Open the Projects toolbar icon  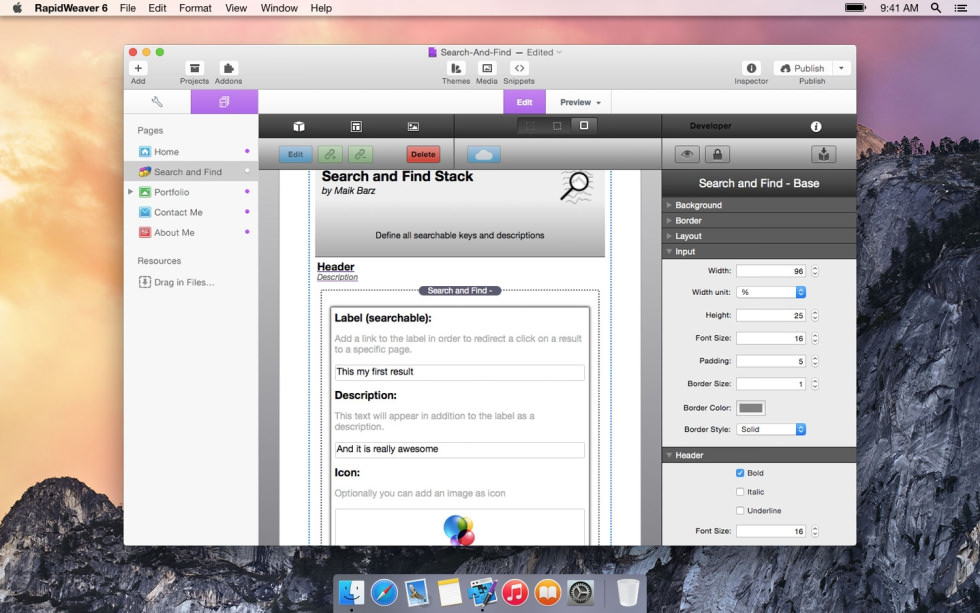coord(194,68)
